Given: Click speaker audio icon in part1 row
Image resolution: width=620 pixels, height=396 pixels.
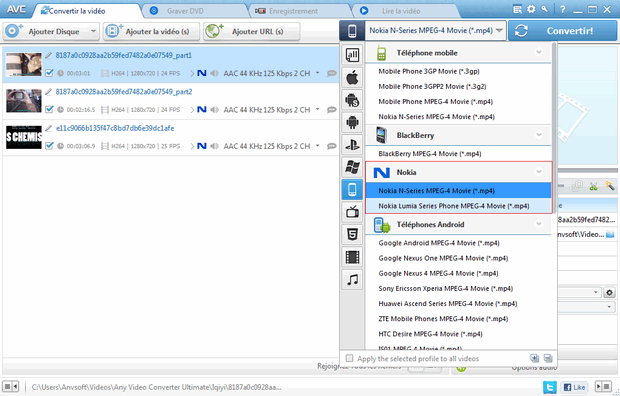Looking at the screenshot, I should [214, 73].
